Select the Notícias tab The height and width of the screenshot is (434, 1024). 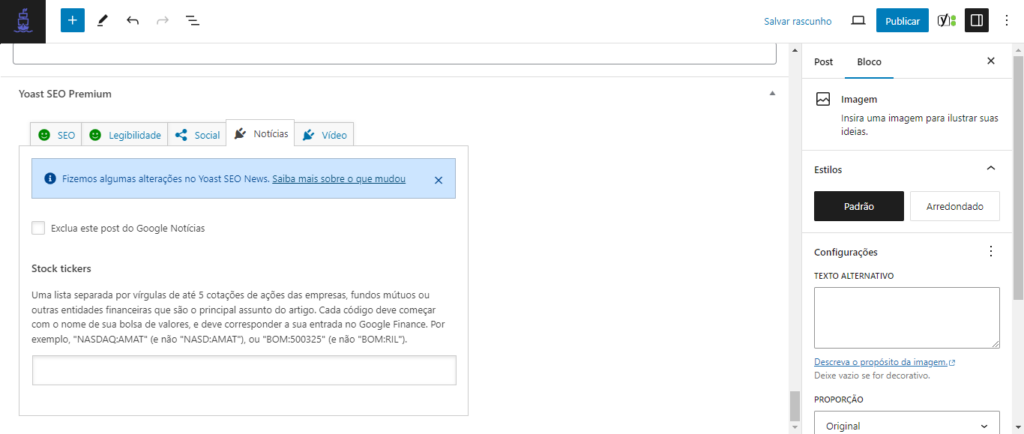(261, 133)
